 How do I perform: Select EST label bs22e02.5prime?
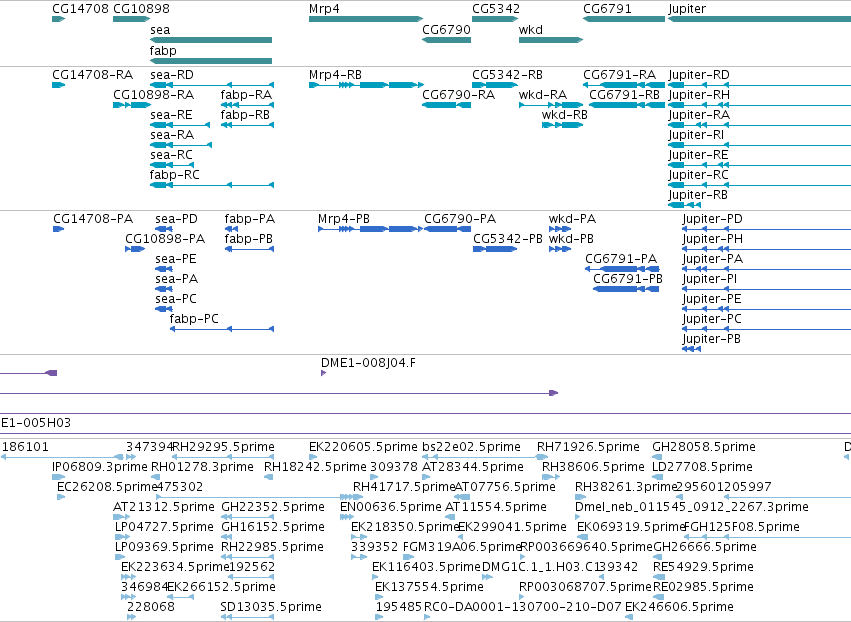click(x=471, y=447)
